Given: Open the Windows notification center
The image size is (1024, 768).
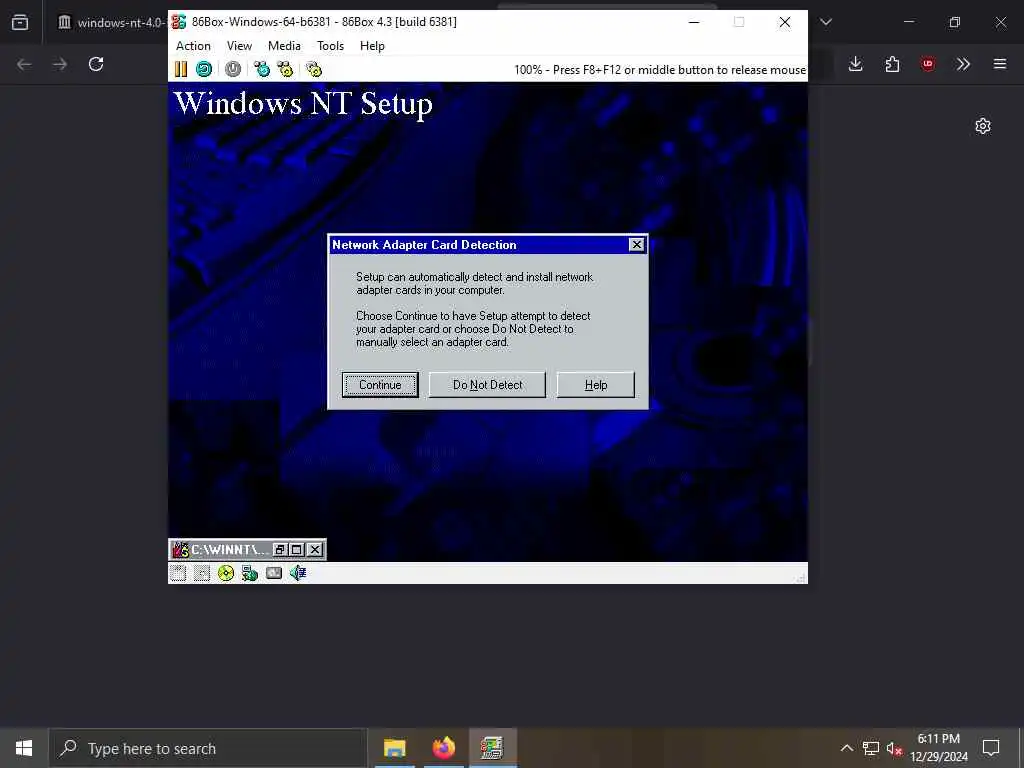Looking at the screenshot, I should click(991, 748).
